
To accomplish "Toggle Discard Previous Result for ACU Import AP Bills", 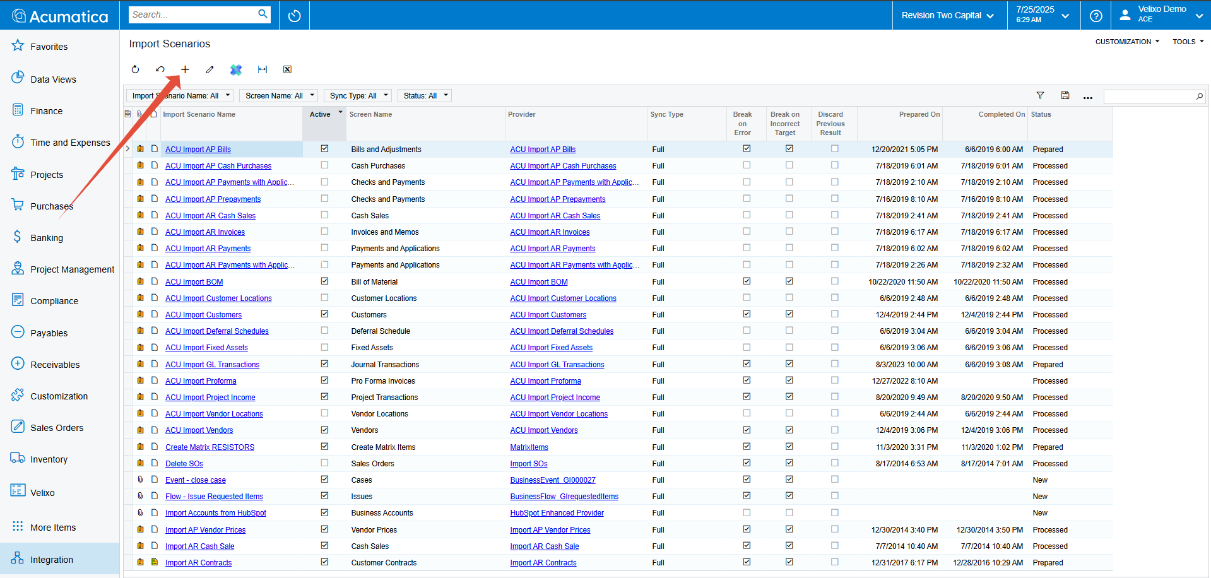I will coord(835,149).
